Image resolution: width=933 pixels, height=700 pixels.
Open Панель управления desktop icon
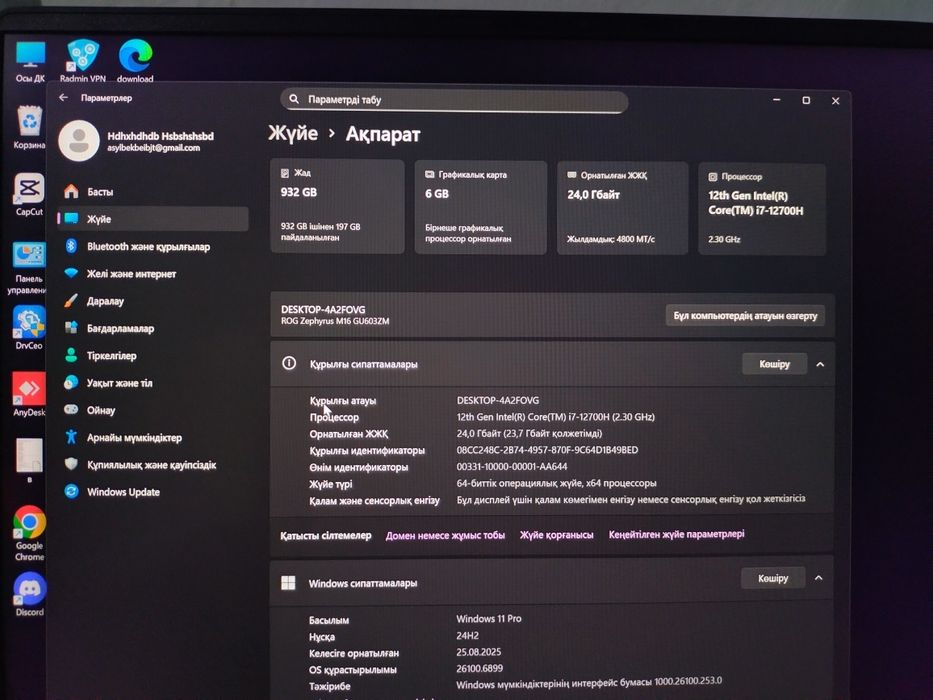pos(27,268)
